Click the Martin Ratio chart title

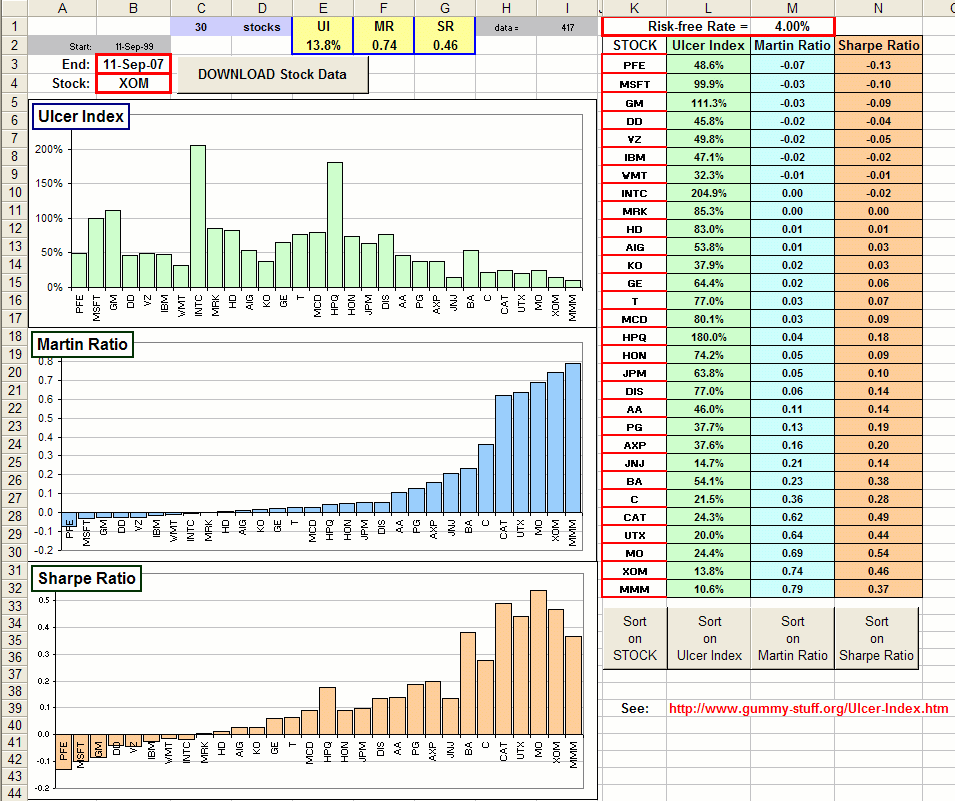coord(82,344)
